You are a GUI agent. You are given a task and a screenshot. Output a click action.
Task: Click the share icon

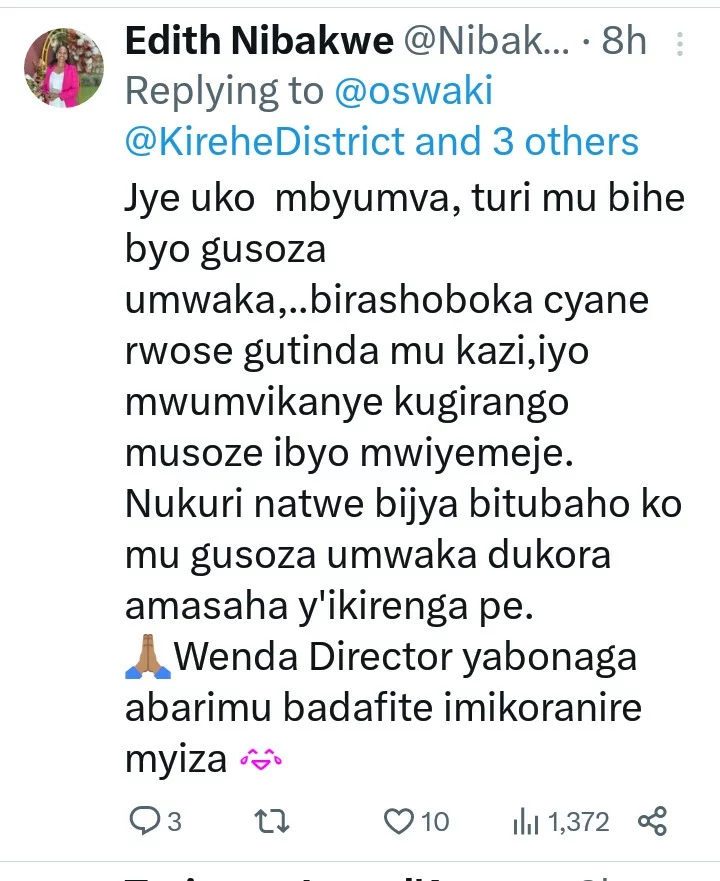pyautogui.click(x=653, y=821)
